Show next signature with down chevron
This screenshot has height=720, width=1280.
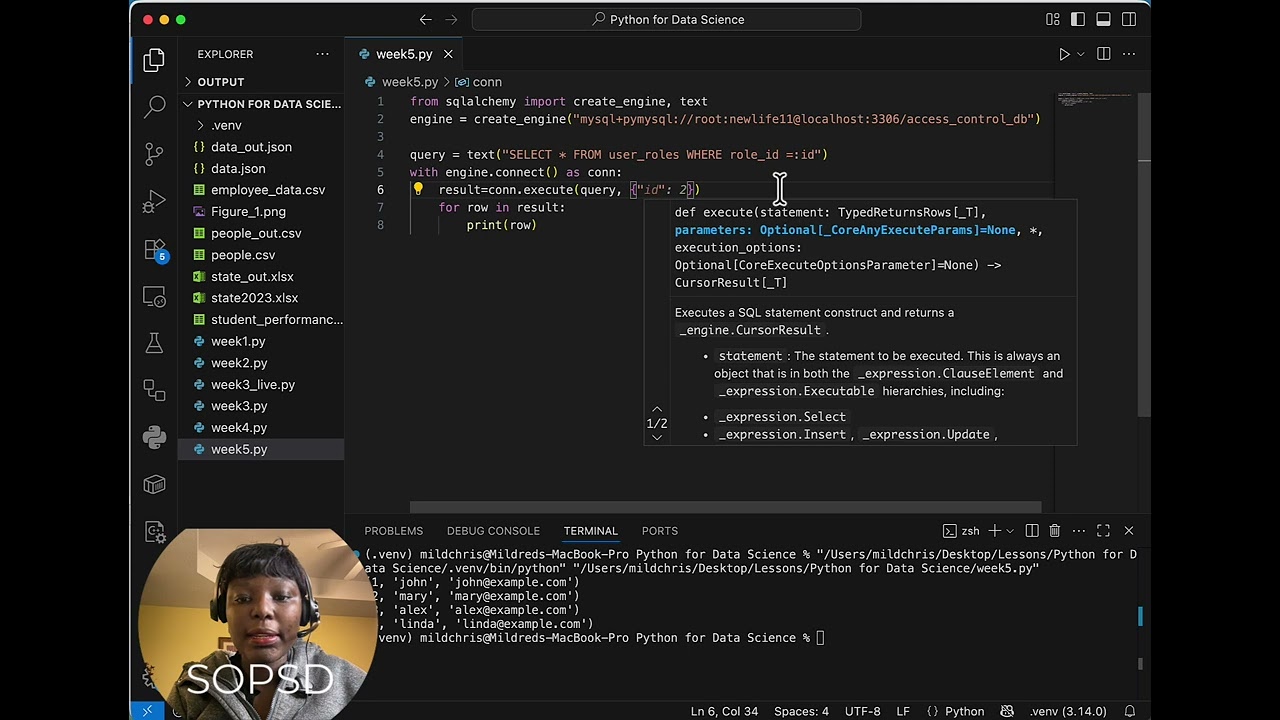pos(656,437)
